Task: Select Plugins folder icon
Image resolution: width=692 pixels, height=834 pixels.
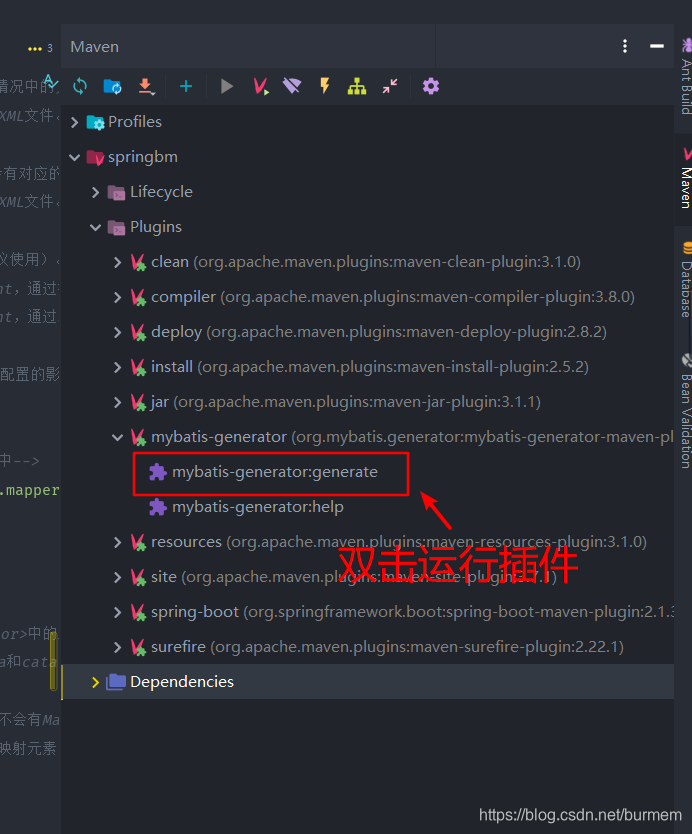Action: coord(116,228)
